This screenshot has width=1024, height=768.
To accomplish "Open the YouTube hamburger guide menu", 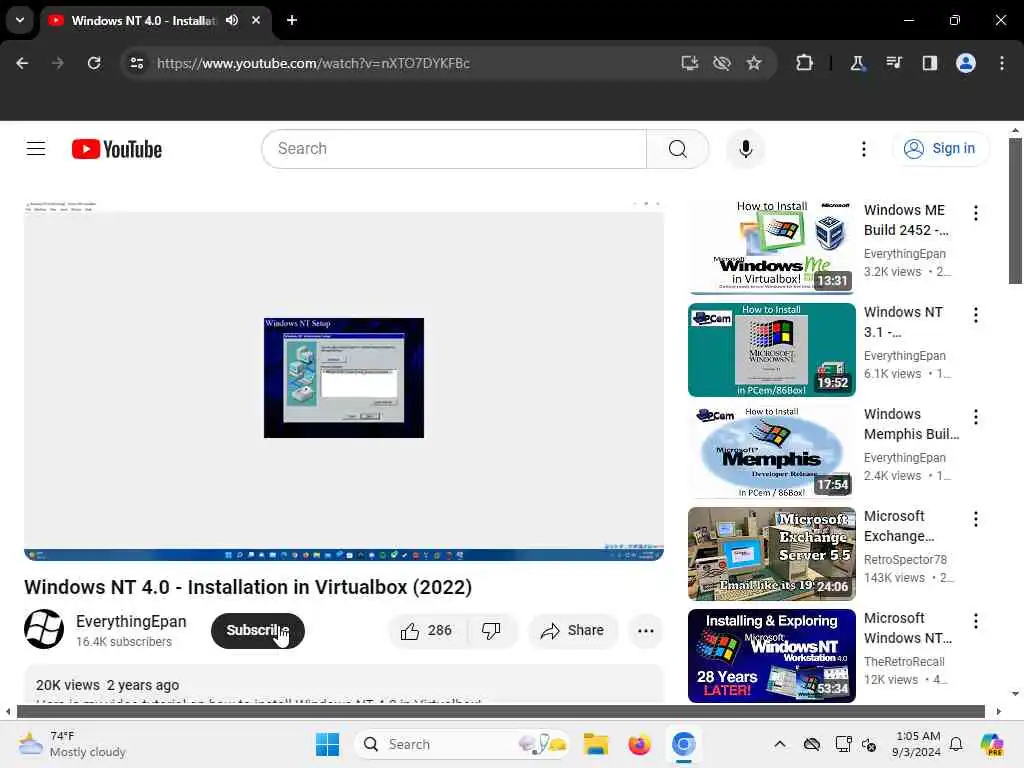I will [36, 149].
